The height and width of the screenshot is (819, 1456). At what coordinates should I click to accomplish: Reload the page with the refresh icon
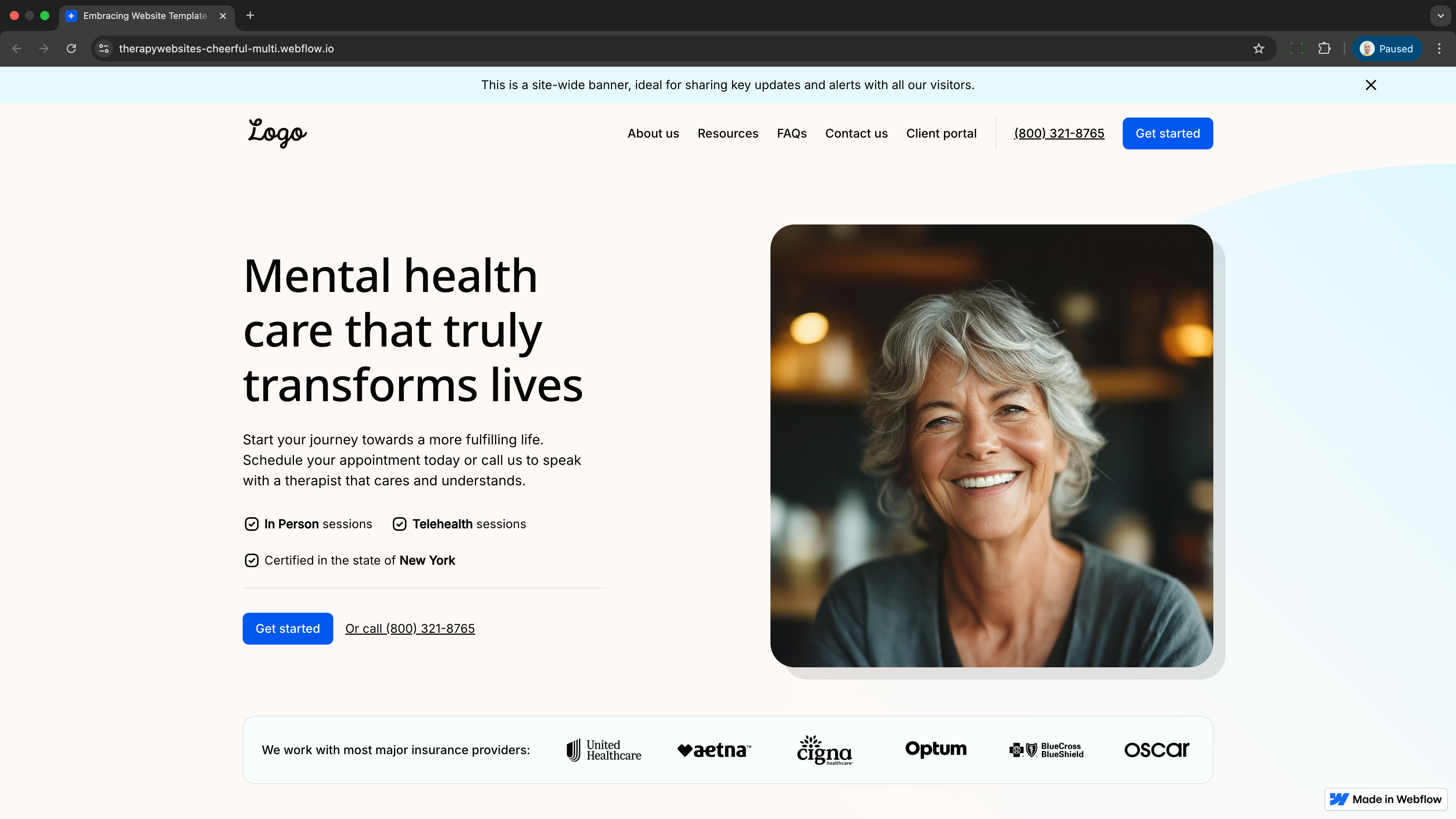(71, 49)
